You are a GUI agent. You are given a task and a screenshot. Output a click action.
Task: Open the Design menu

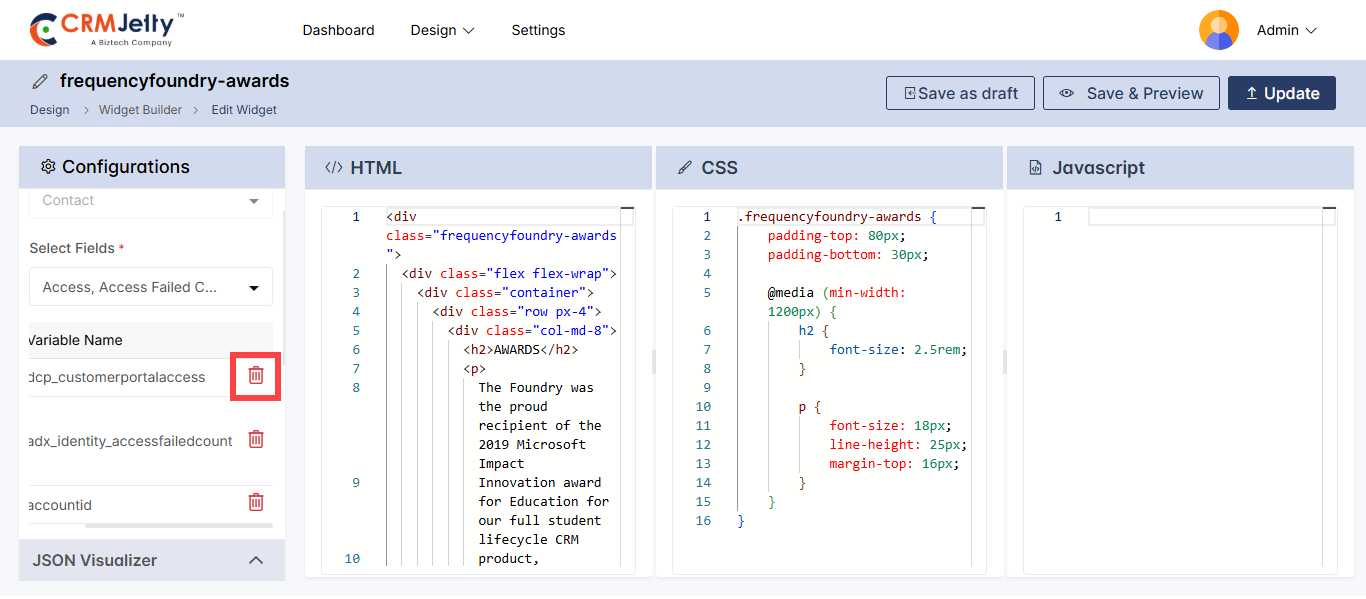click(x=442, y=30)
